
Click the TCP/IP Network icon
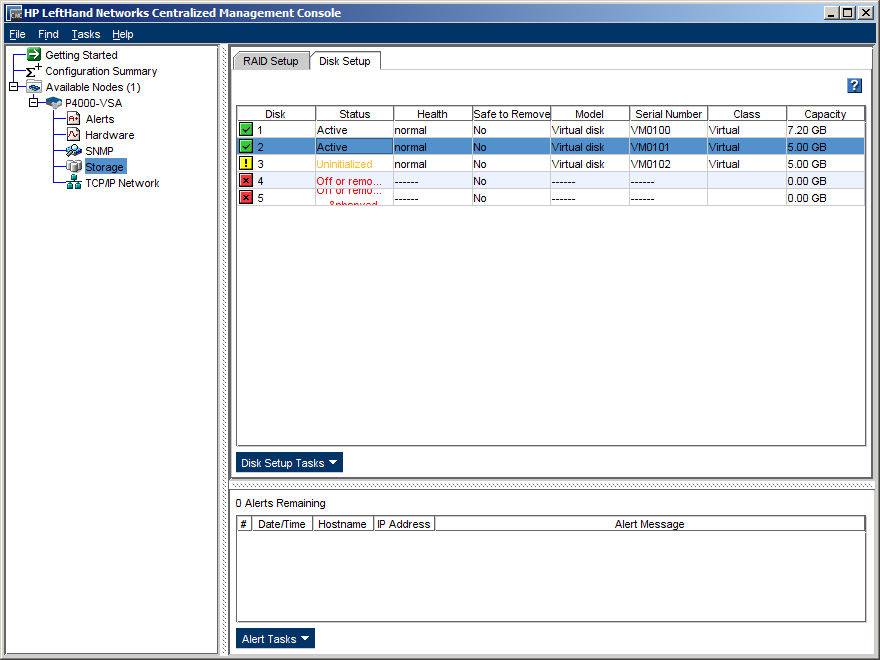pyautogui.click(x=74, y=183)
